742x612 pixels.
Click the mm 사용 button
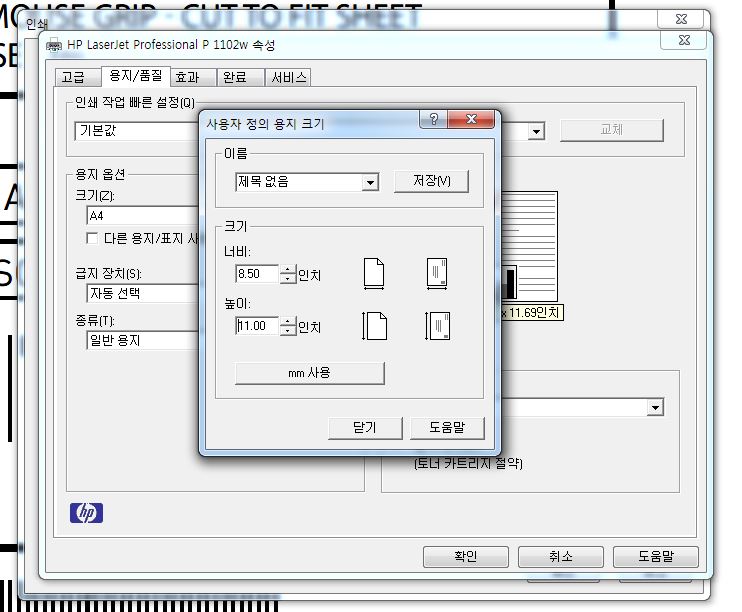point(309,373)
